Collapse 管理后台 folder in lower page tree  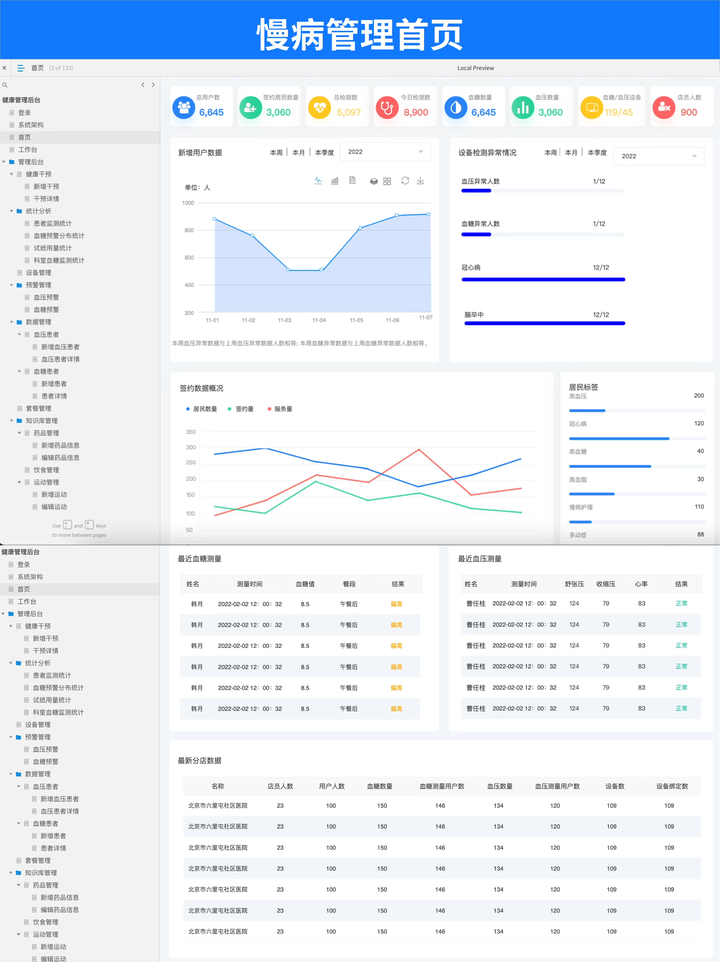[4, 614]
